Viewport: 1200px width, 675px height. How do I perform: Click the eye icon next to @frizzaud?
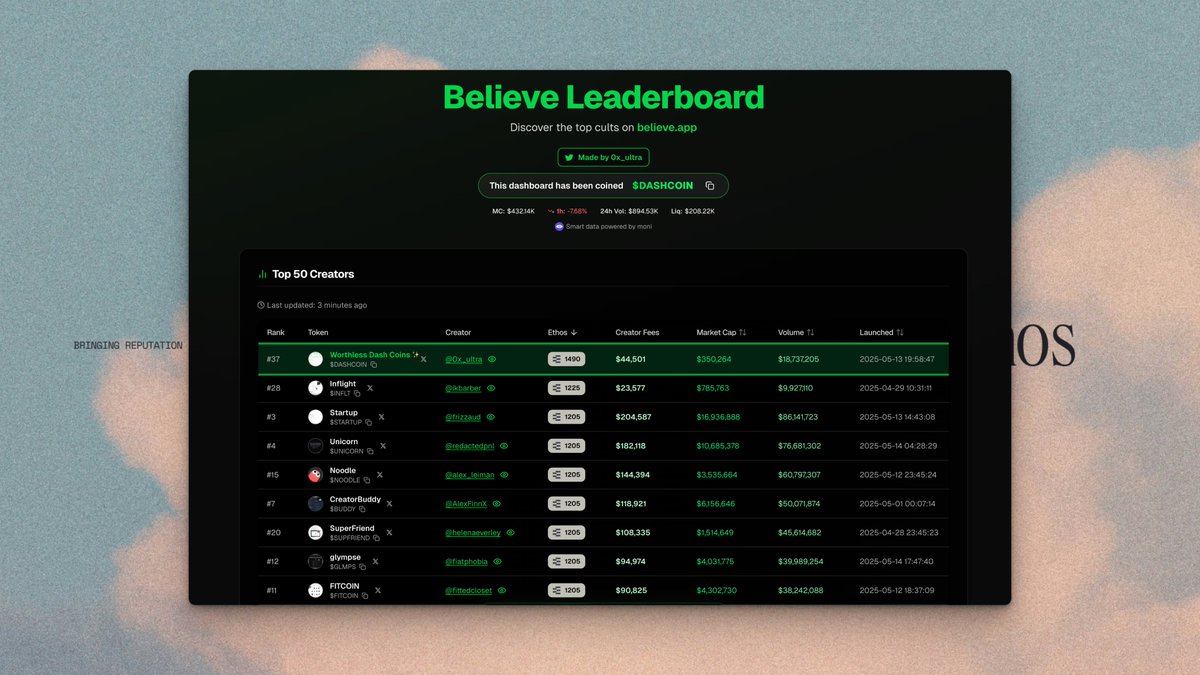click(x=491, y=417)
